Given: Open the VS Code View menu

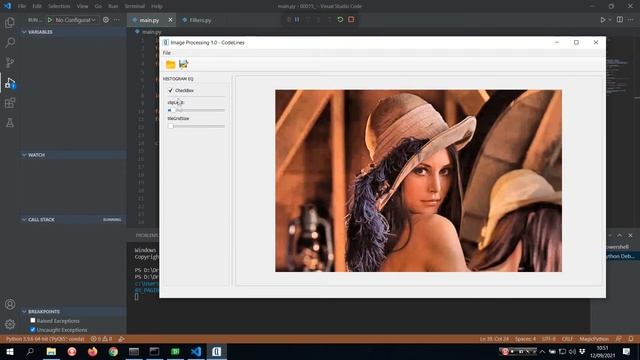Looking at the screenshot, I should click(x=82, y=6).
